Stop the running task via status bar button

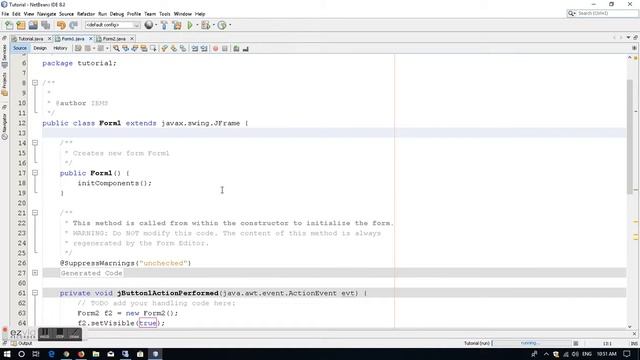pos(576,343)
